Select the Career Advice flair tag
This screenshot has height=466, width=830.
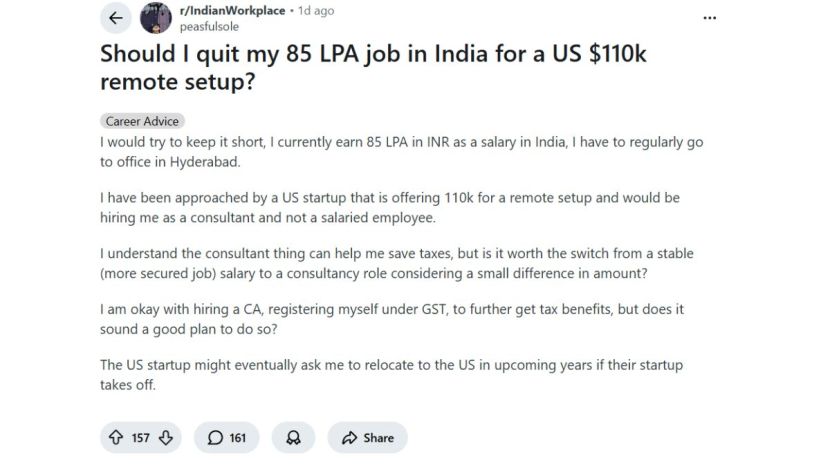[142, 121]
